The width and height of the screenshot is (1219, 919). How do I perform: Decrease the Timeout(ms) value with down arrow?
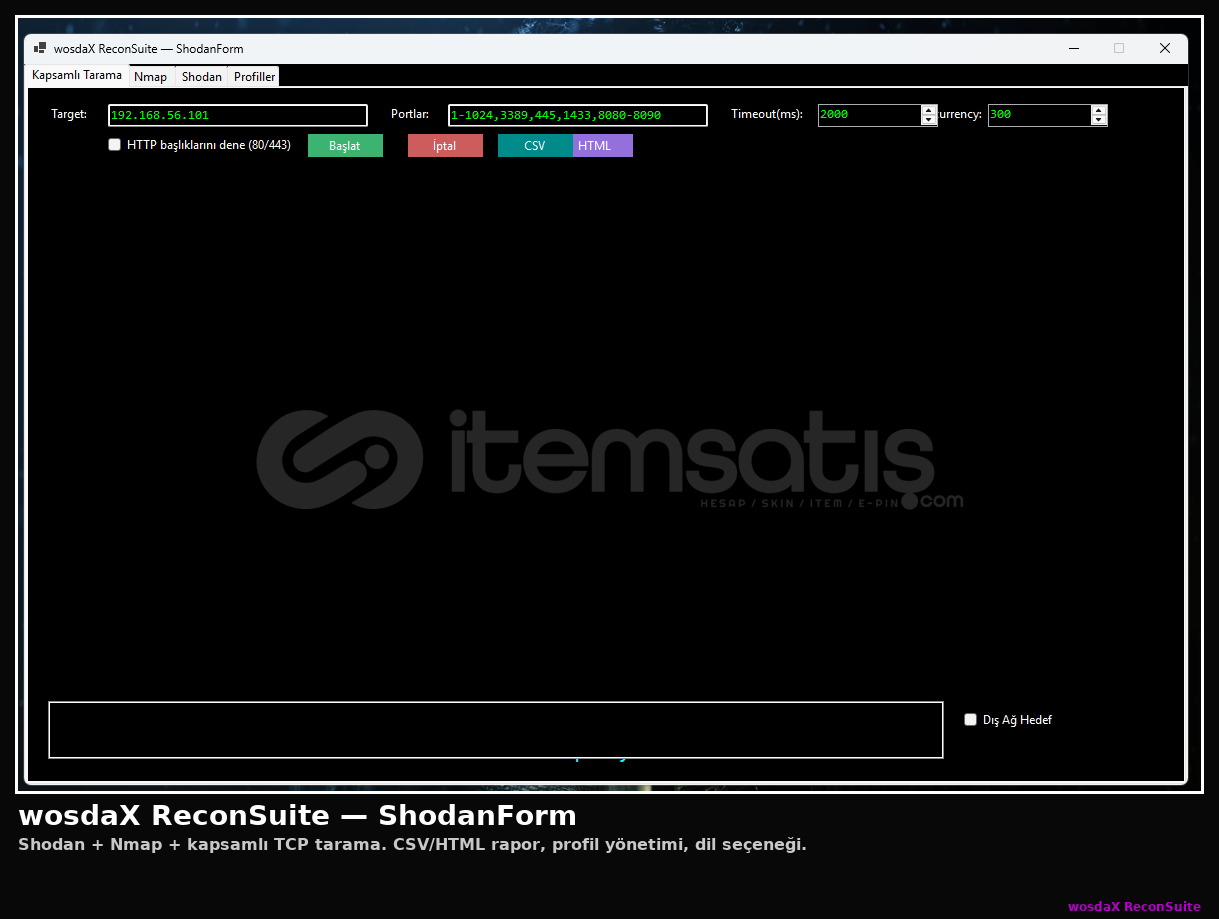929,120
